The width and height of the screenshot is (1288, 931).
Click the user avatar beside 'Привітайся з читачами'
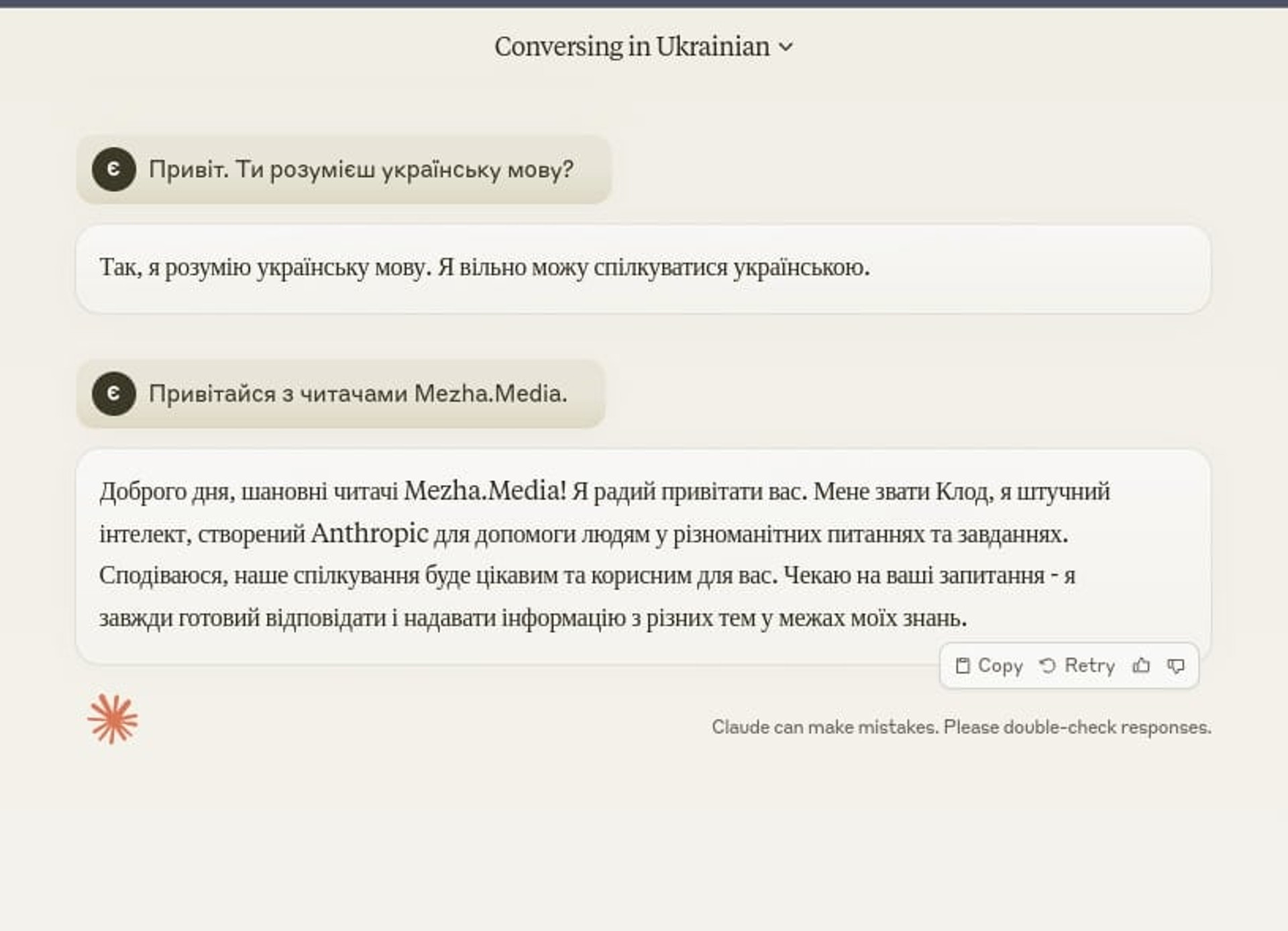(114, 394)
